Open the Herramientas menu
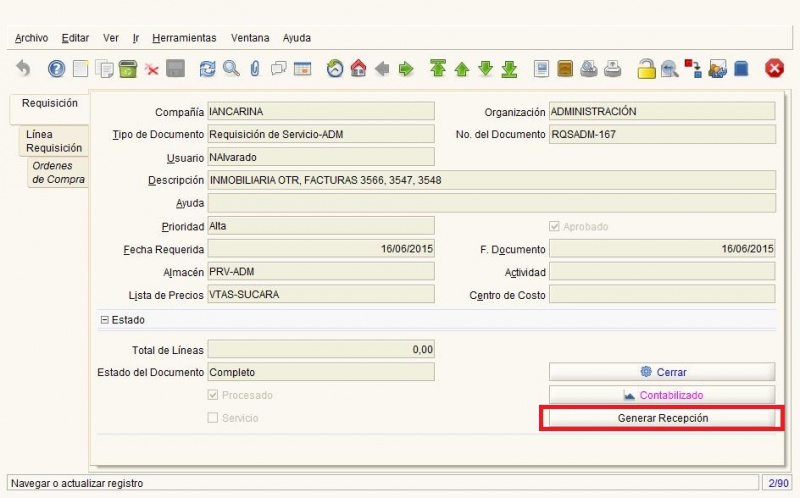Screen dimensions: 800x498 click(184, 38)
